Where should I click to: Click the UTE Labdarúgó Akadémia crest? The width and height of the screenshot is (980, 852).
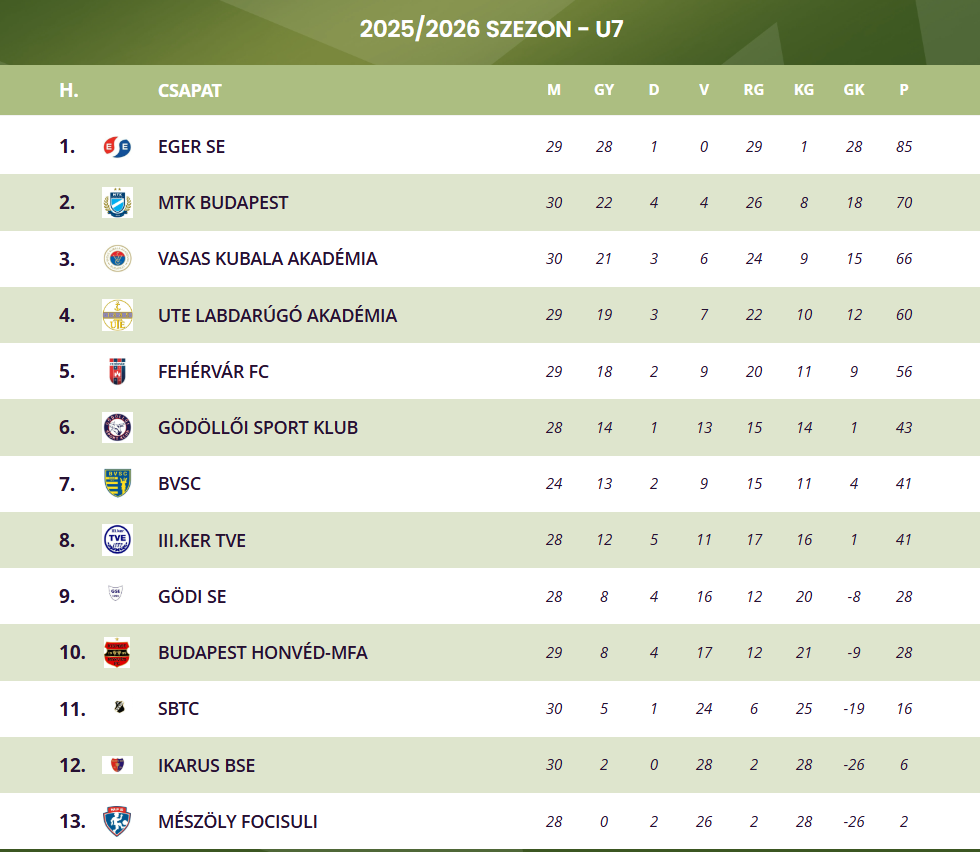point(117,316)
